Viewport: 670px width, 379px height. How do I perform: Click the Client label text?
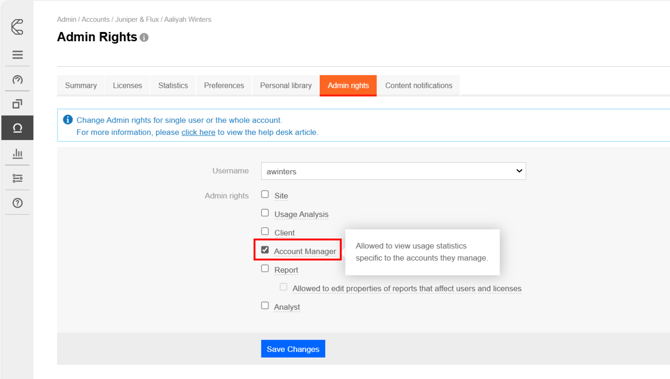coord(285,233)
